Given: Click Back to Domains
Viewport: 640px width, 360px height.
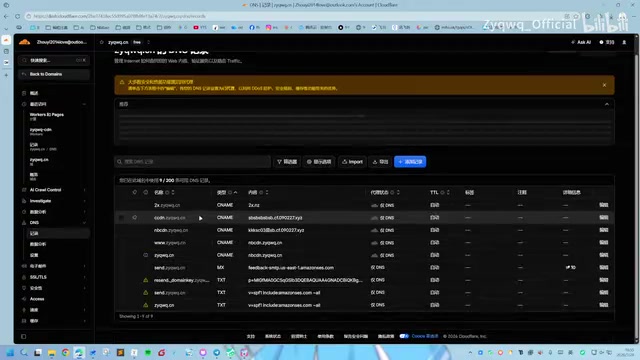Looking at the screenshot, I should (x=54, y=74).
